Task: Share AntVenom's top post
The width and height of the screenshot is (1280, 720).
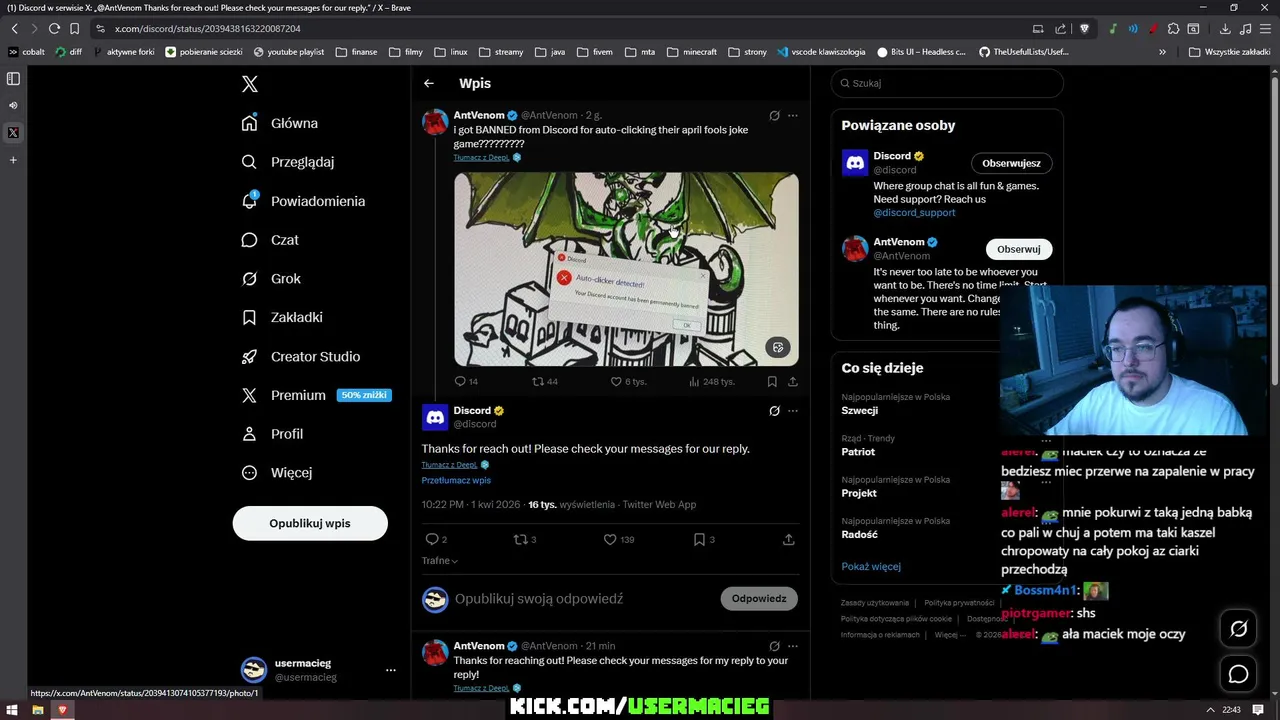Action: point(793,381)
